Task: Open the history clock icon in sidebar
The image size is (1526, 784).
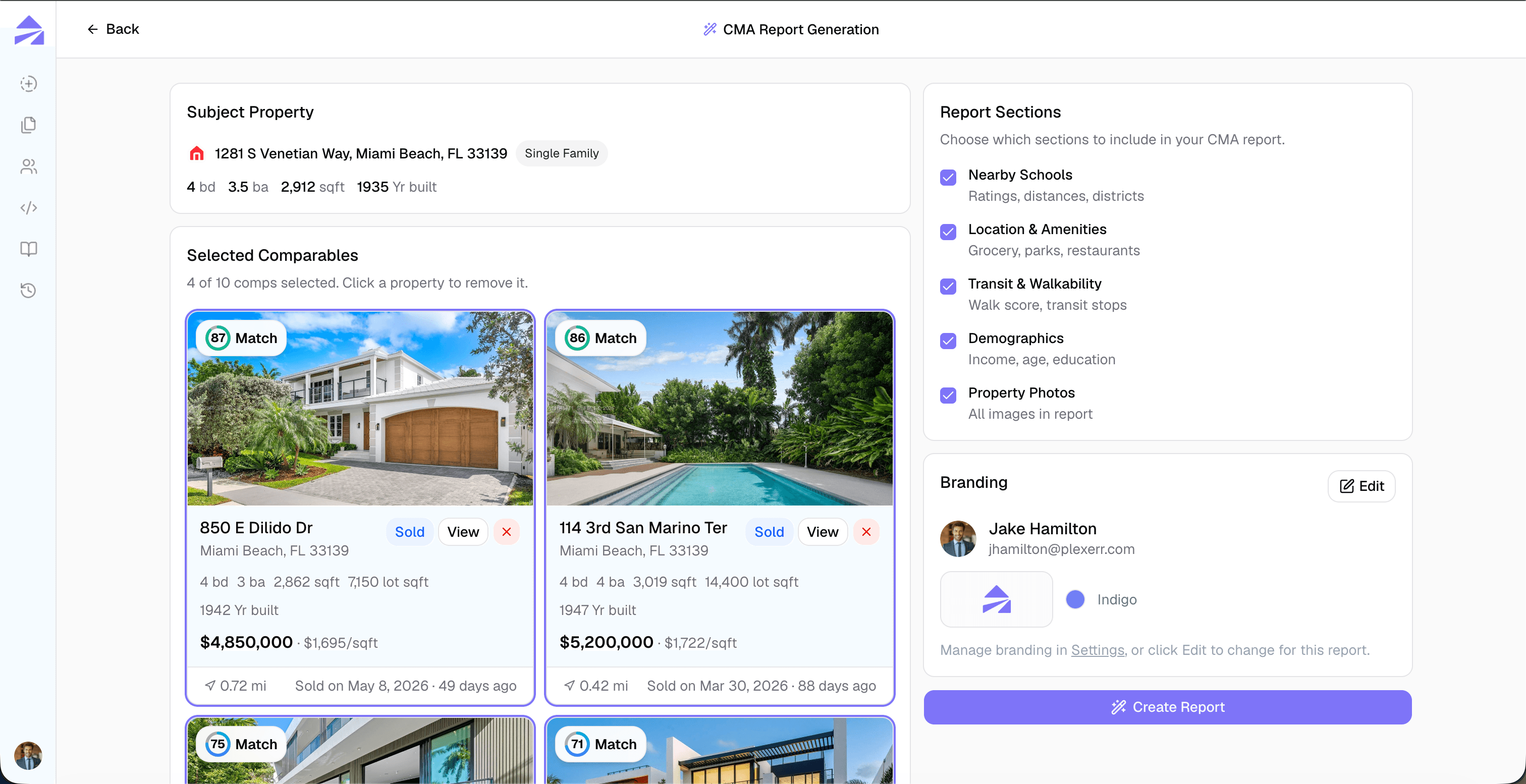Action: (28, 290)
